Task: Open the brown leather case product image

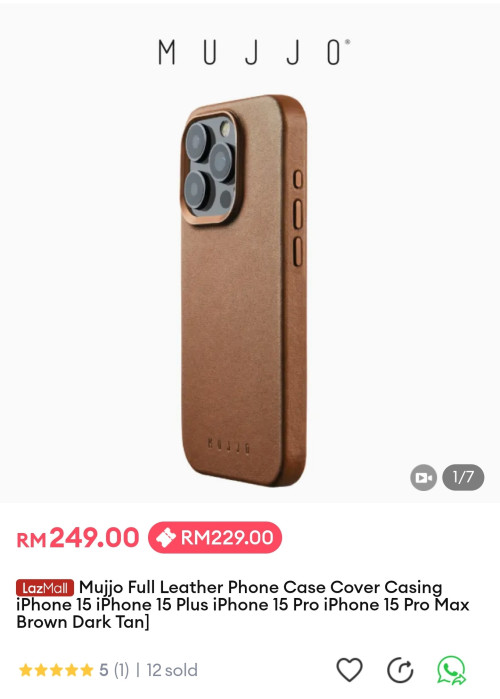Action: click(244, 290)
